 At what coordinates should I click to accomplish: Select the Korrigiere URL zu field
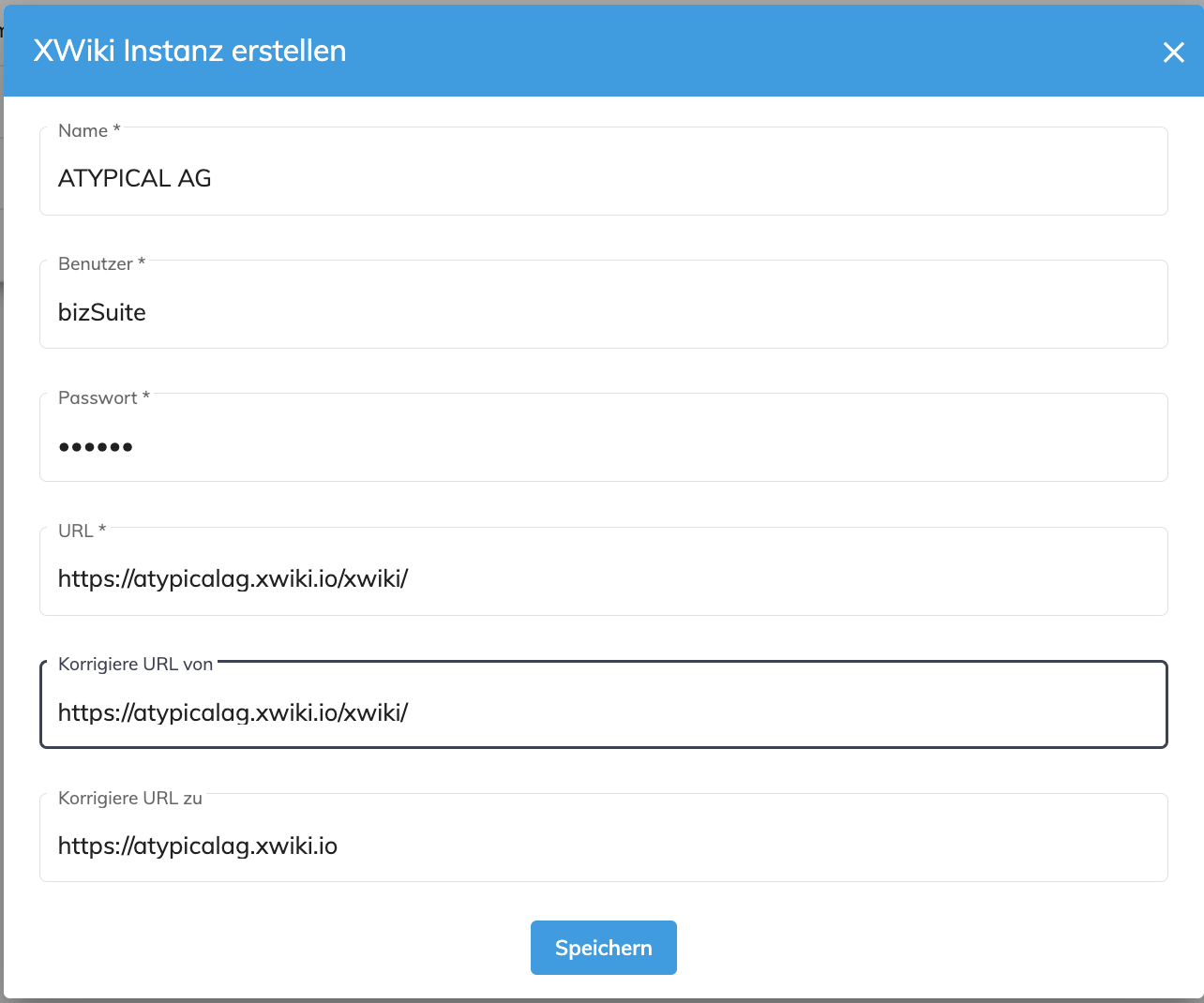tap(604, 838)
